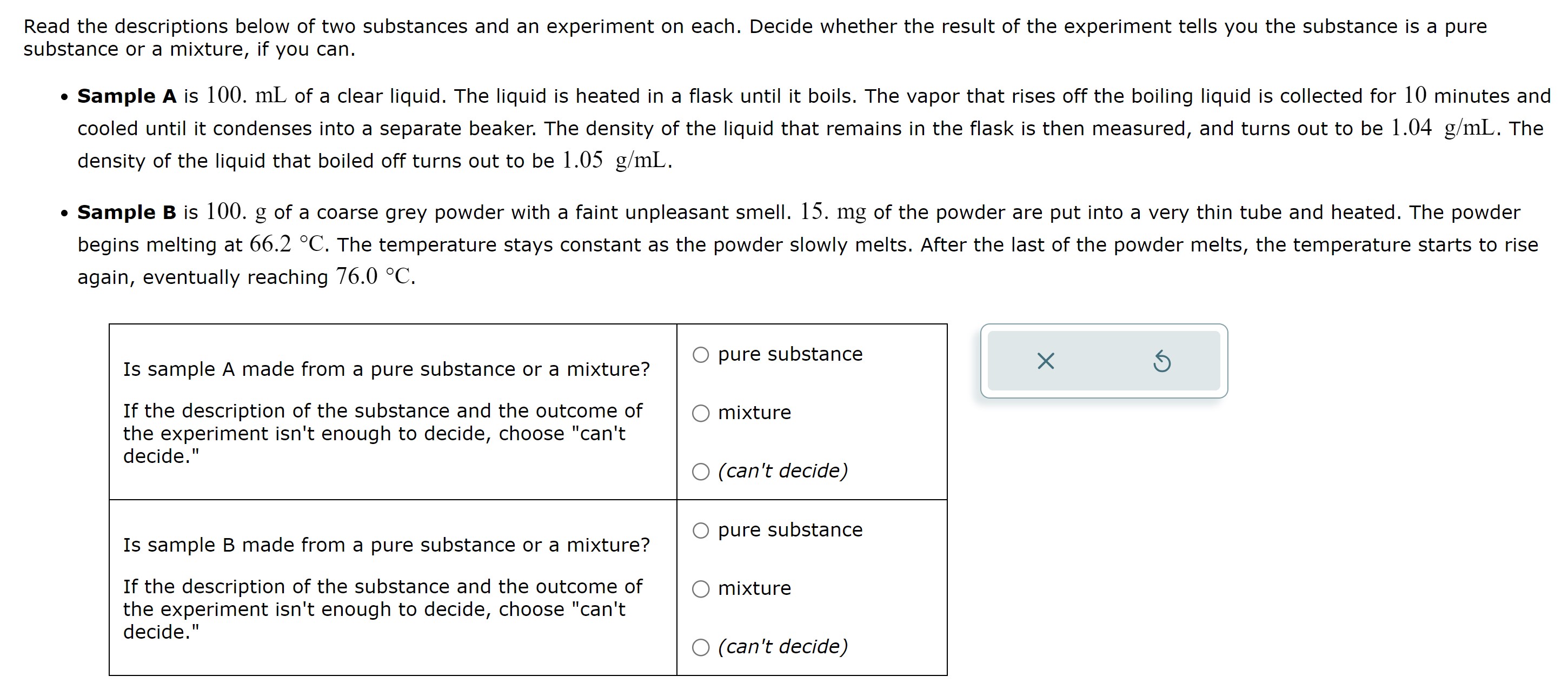
Task: Click the question text about sample B
Action: click(x=386, y=545)
